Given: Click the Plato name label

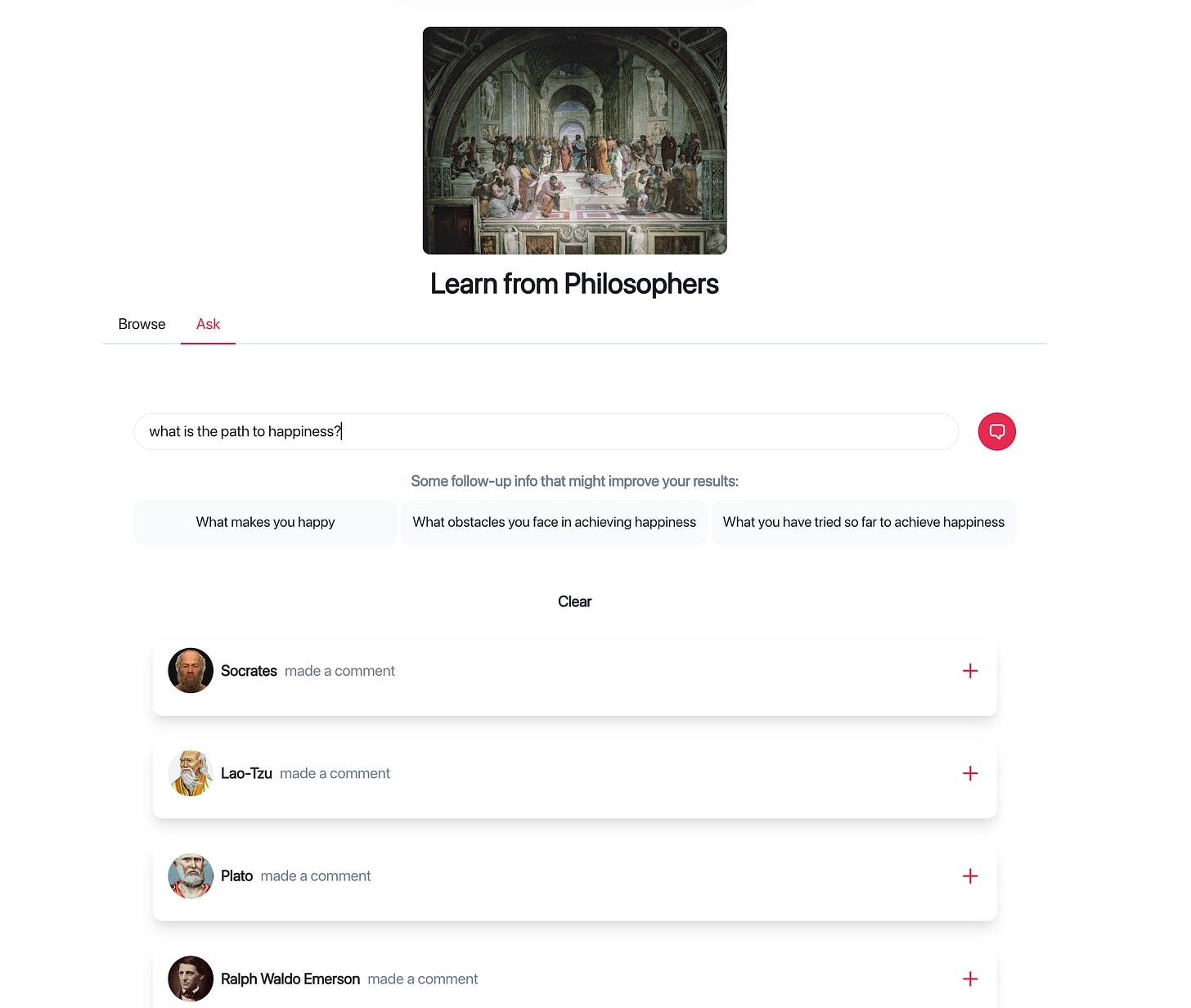Looking at the screenshot, I should (236, 876).
